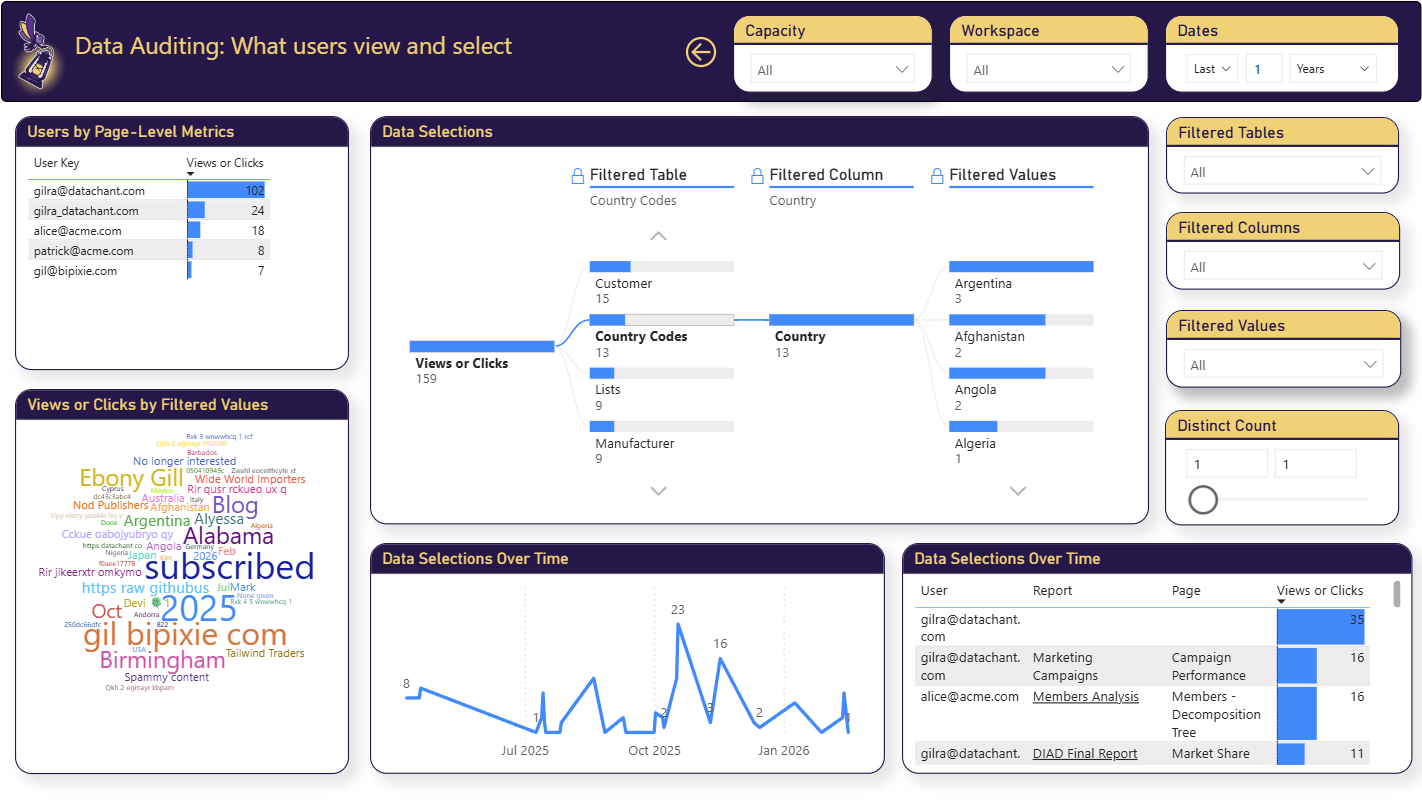Open the Capacity dropdown showing All
1422x800 pixels.
832,68
